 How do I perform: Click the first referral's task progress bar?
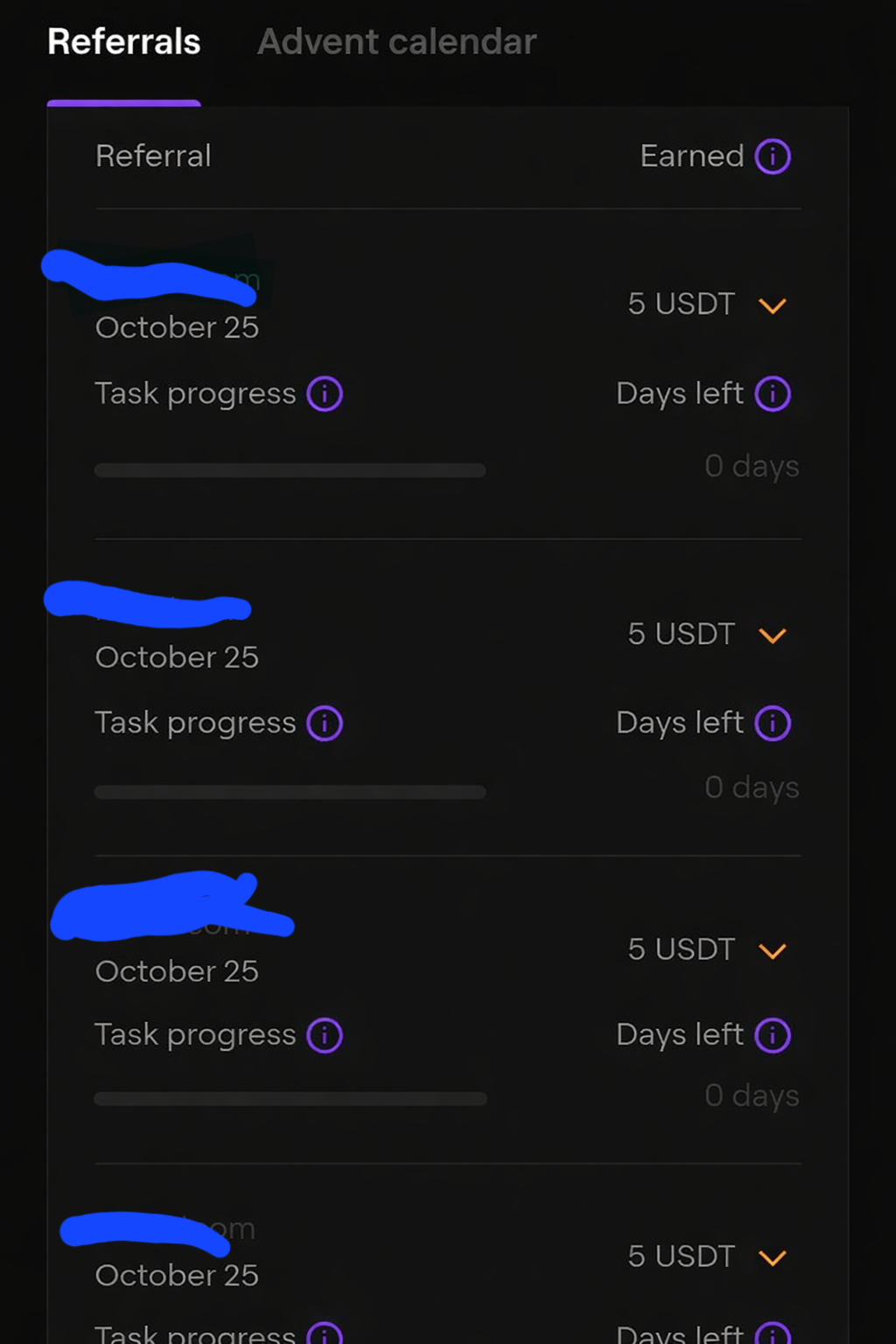290,471
